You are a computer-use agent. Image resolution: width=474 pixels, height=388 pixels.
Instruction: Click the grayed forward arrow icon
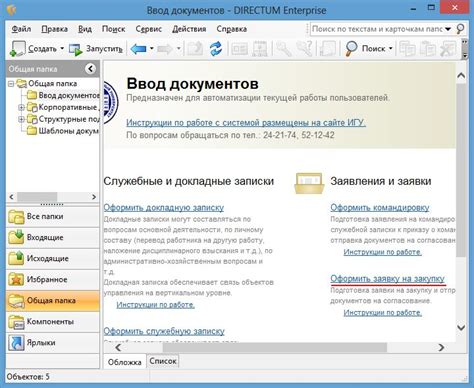165,49
